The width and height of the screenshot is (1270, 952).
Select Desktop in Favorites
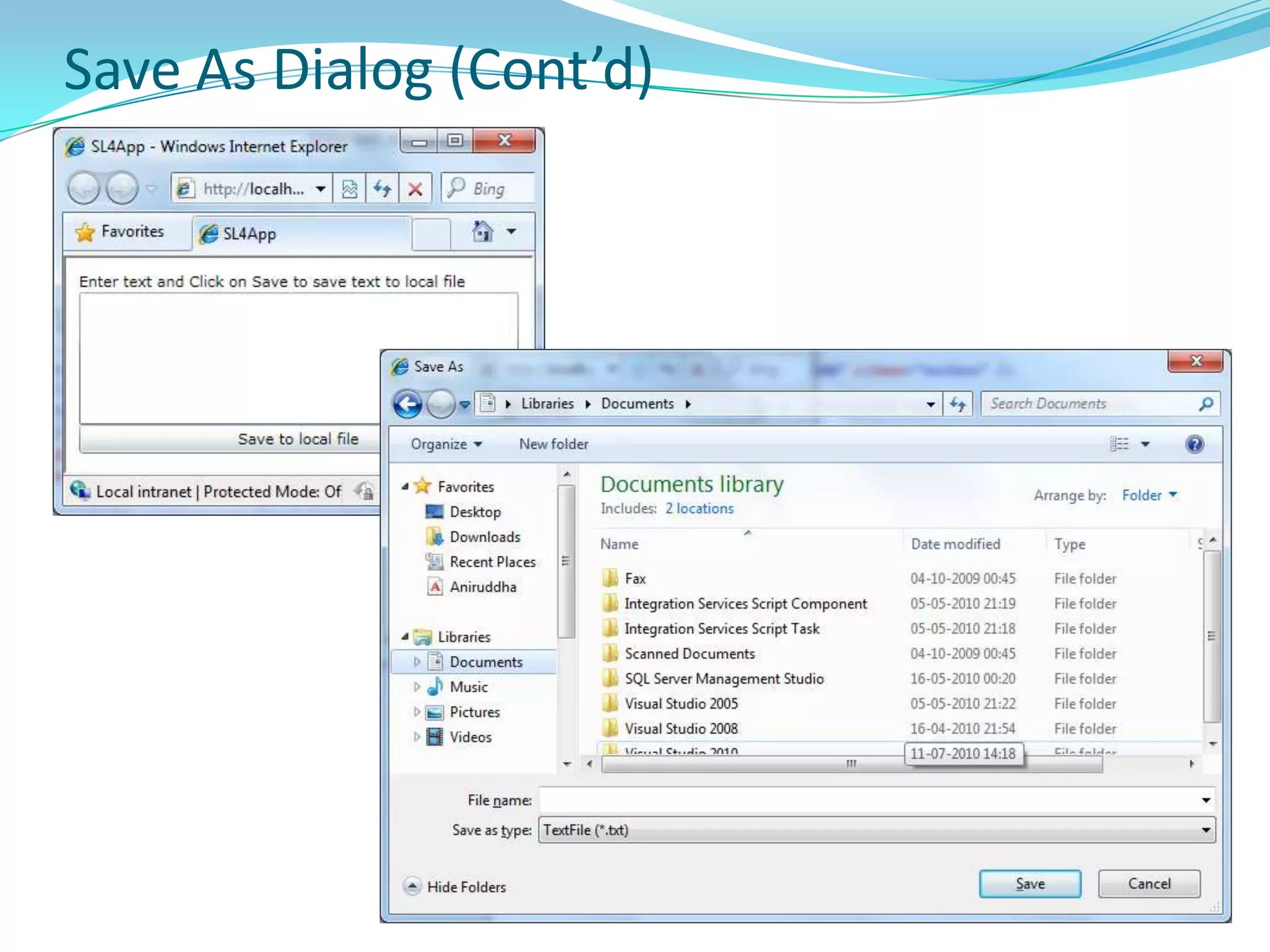point(475,512)
